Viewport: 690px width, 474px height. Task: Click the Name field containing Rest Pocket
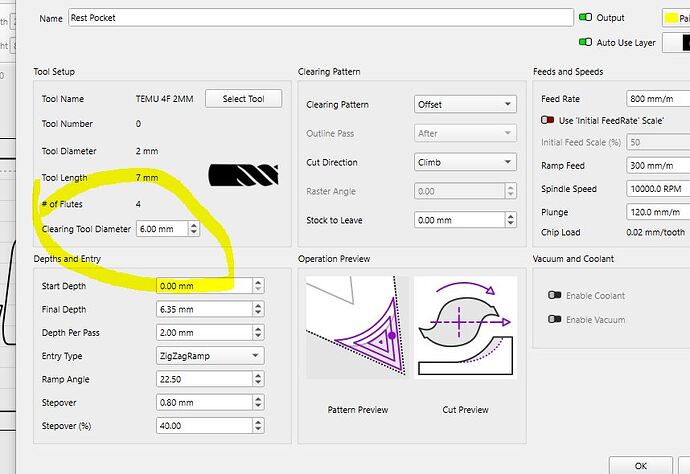(x=321, y=18)
